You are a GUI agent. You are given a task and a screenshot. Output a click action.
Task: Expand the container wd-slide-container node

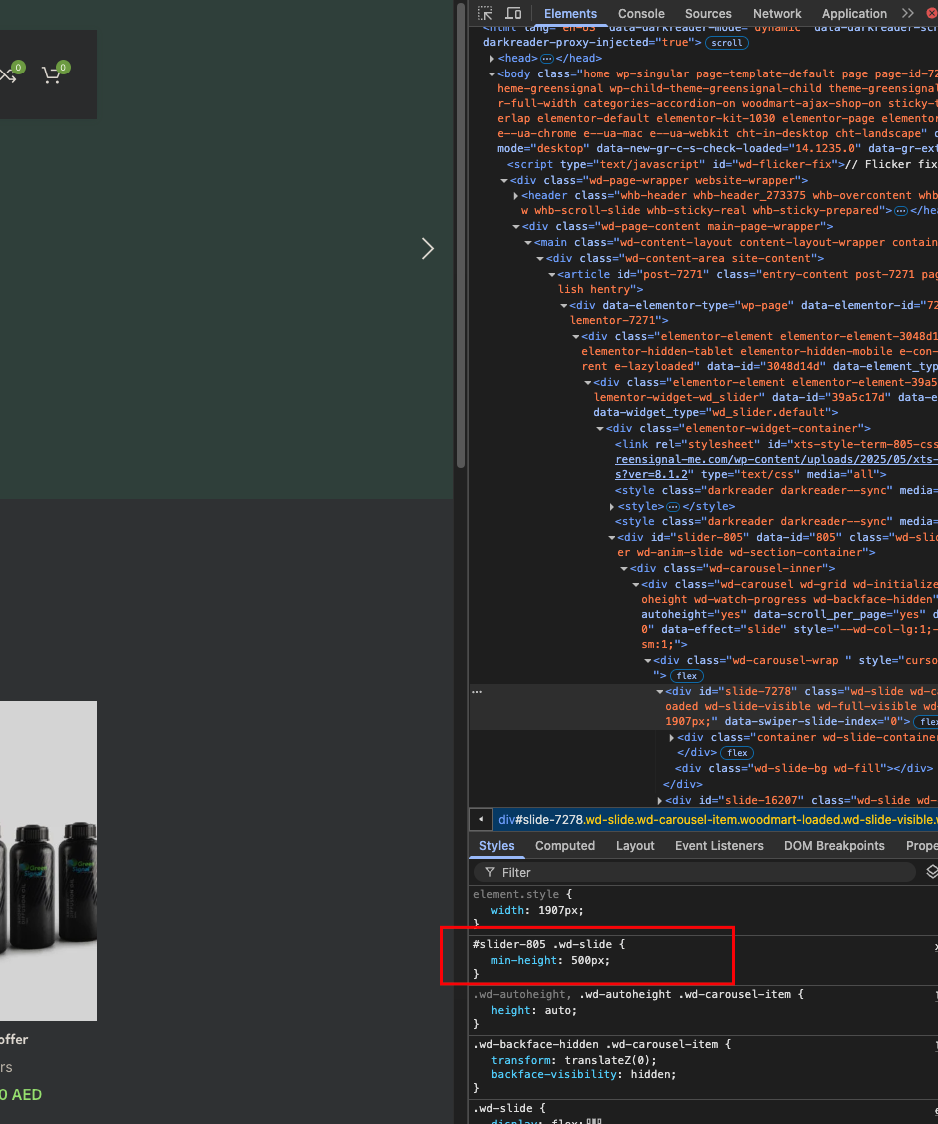point(671,738)
